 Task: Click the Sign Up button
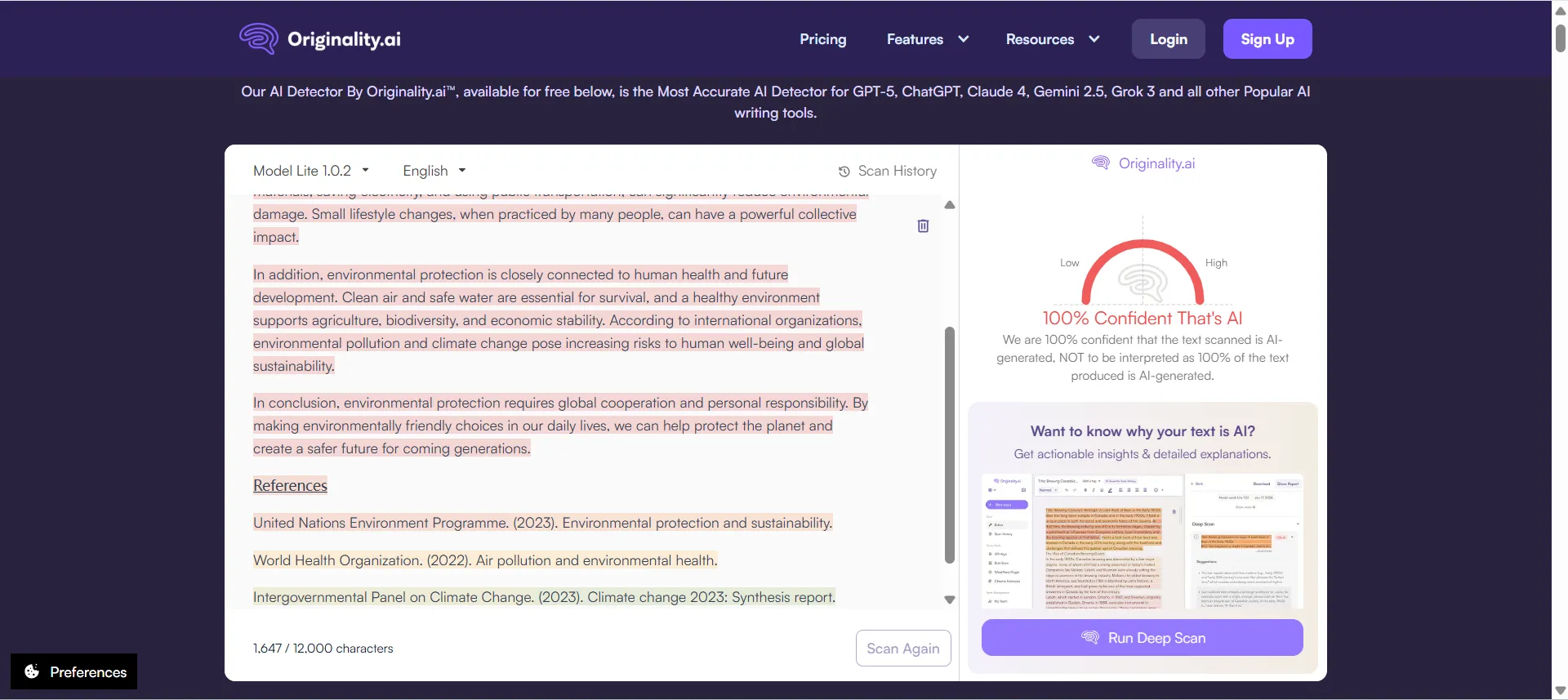click(1267, 38)
